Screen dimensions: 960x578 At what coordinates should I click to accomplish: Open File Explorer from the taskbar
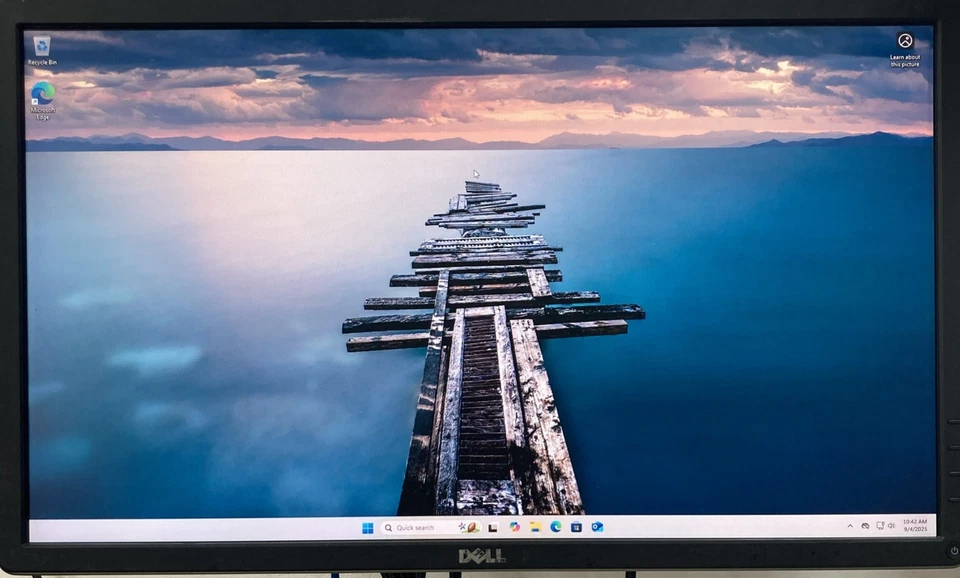(x=535, y=527)
